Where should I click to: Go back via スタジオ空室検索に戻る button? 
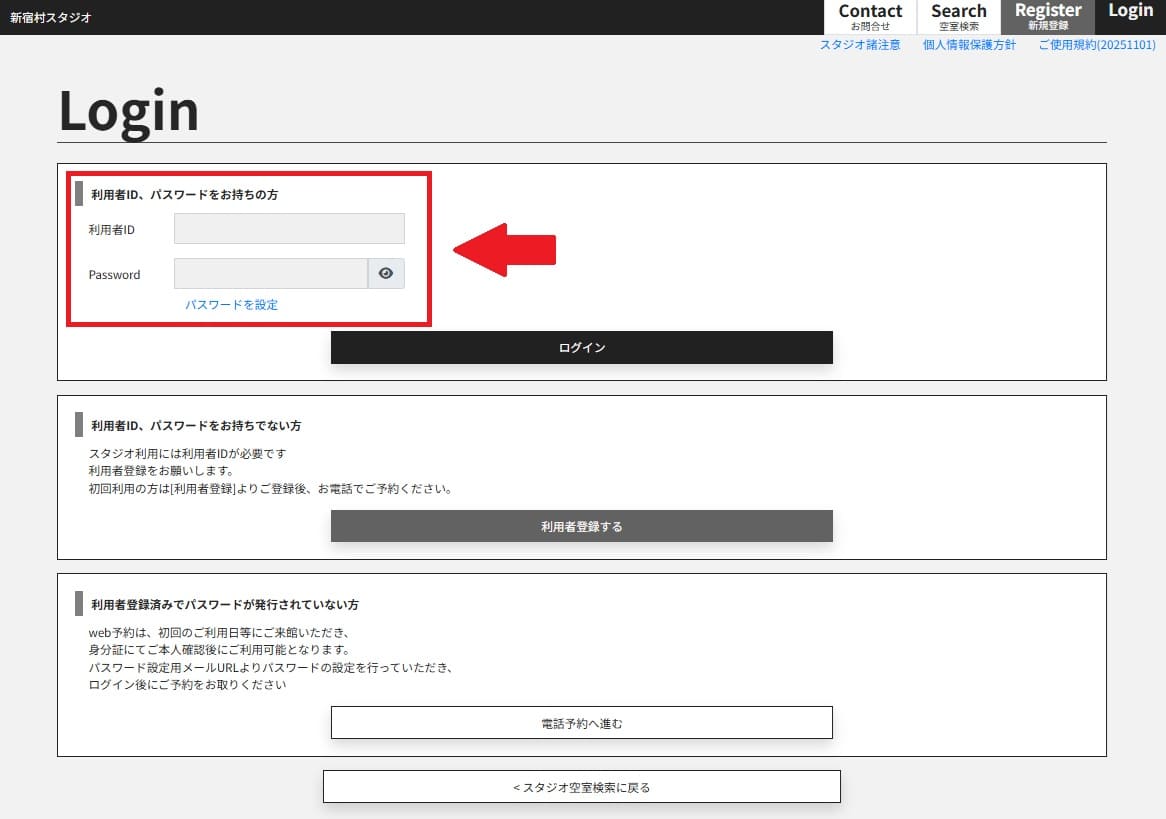[581, 787]
